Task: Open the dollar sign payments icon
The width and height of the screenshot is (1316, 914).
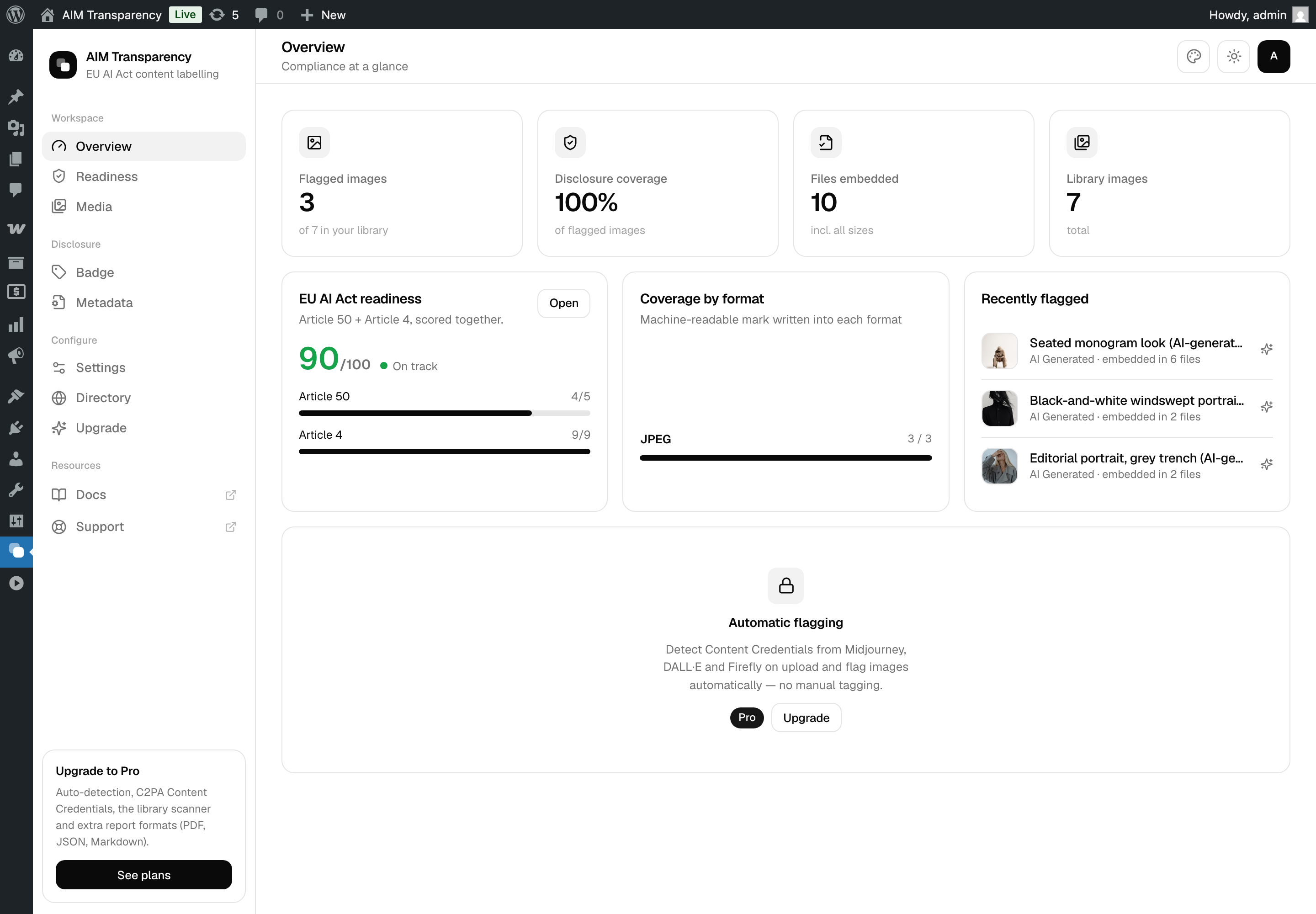Action: point(16,292)
